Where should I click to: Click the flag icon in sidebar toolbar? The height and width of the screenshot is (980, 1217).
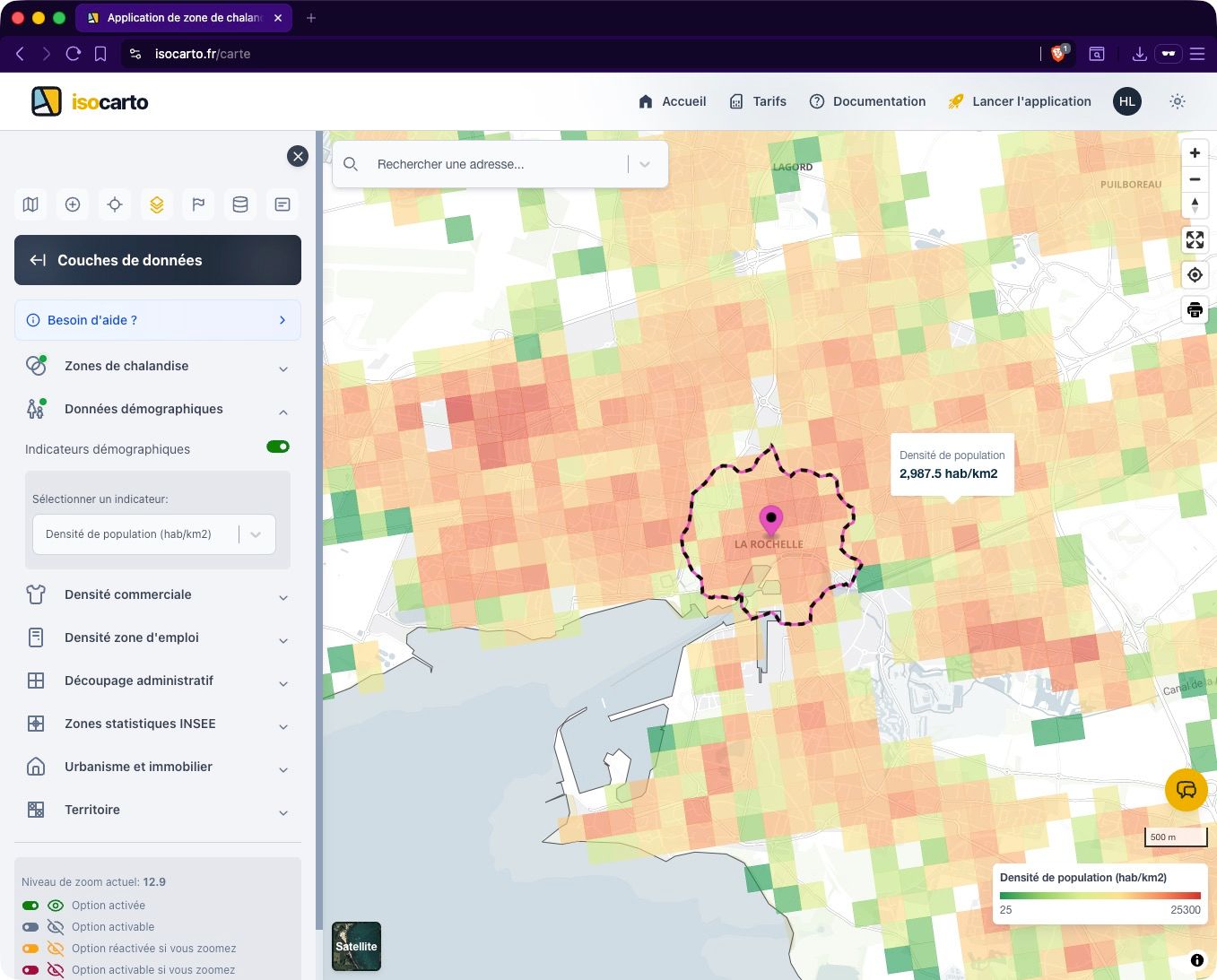point(198,204)
